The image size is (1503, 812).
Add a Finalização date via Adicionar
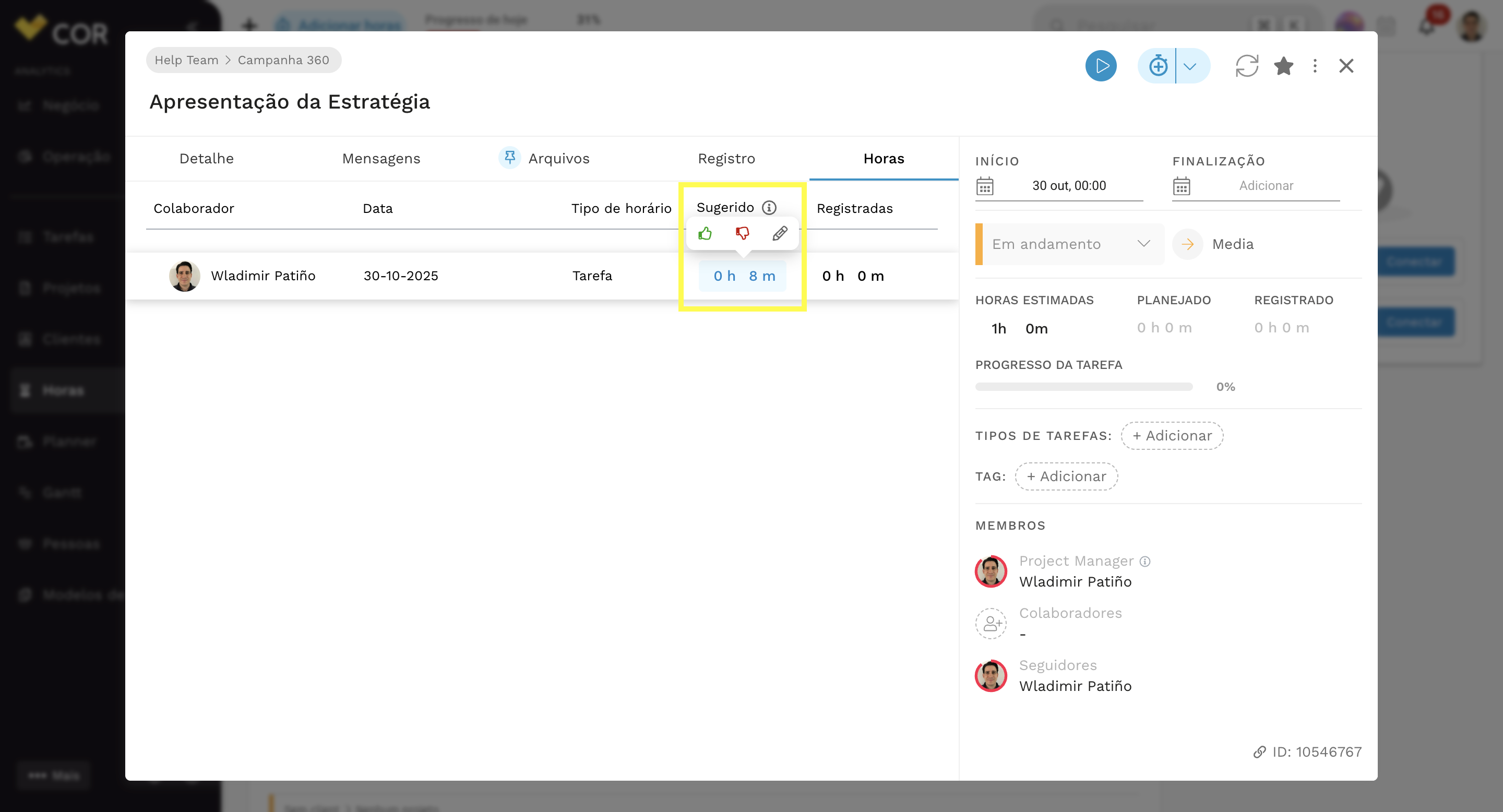(1266, 186)
